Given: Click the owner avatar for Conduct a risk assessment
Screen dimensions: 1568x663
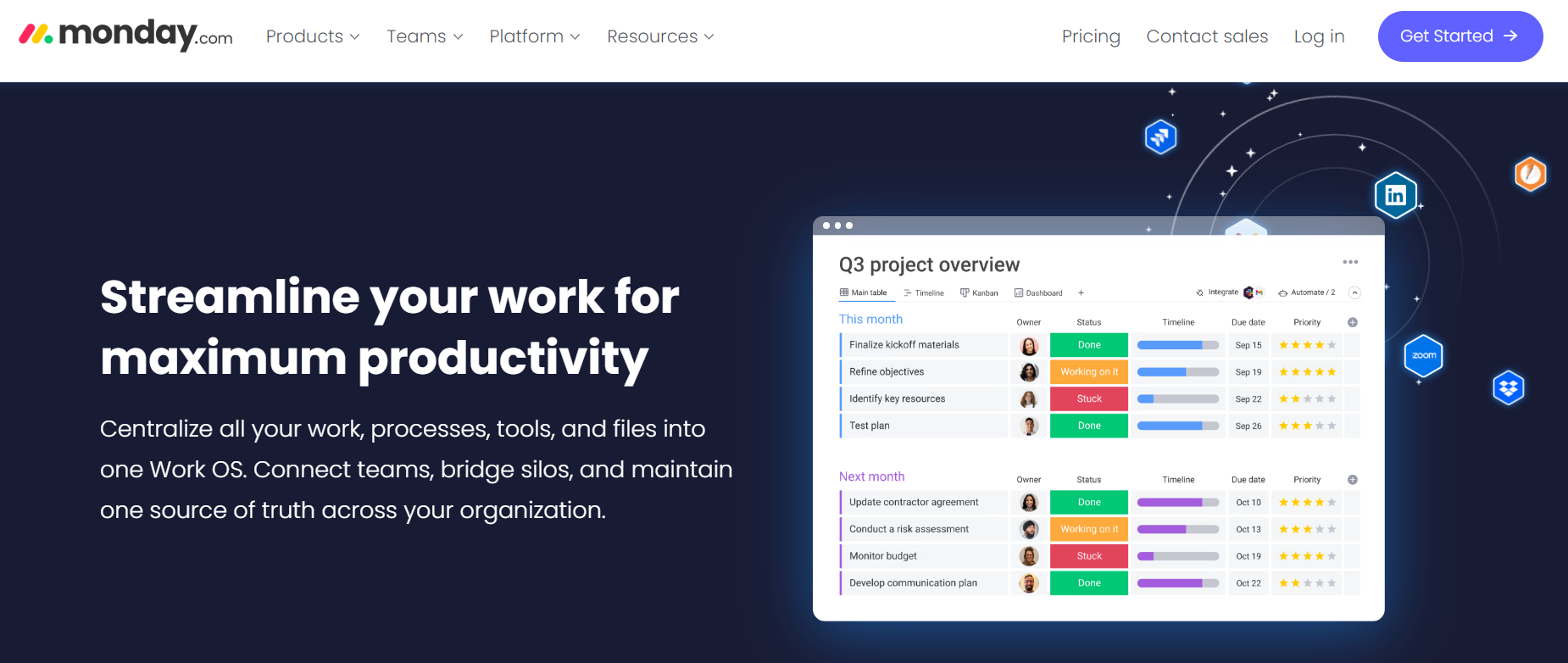Looking at the screenshot, I should point(1029,529).
